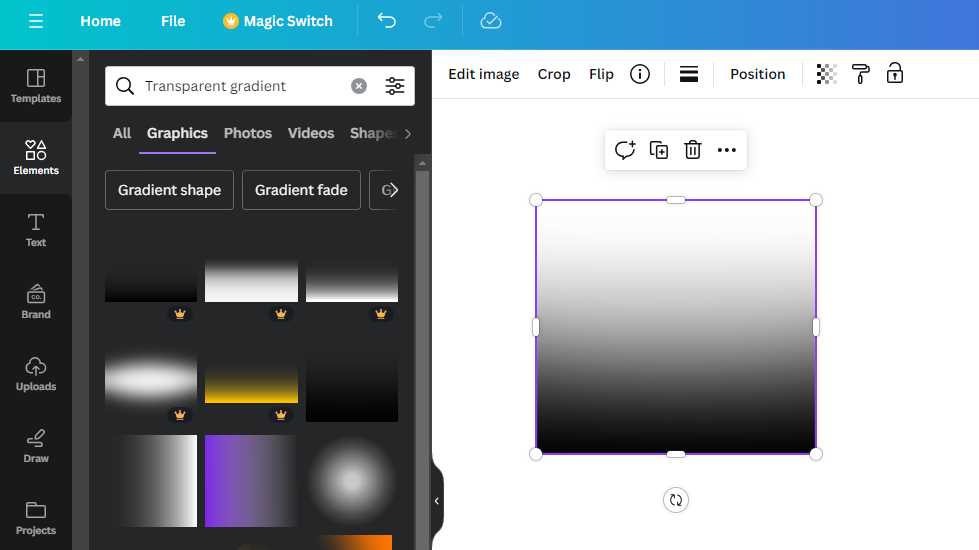Select the white oval glow thumbnail

(150, 379)
